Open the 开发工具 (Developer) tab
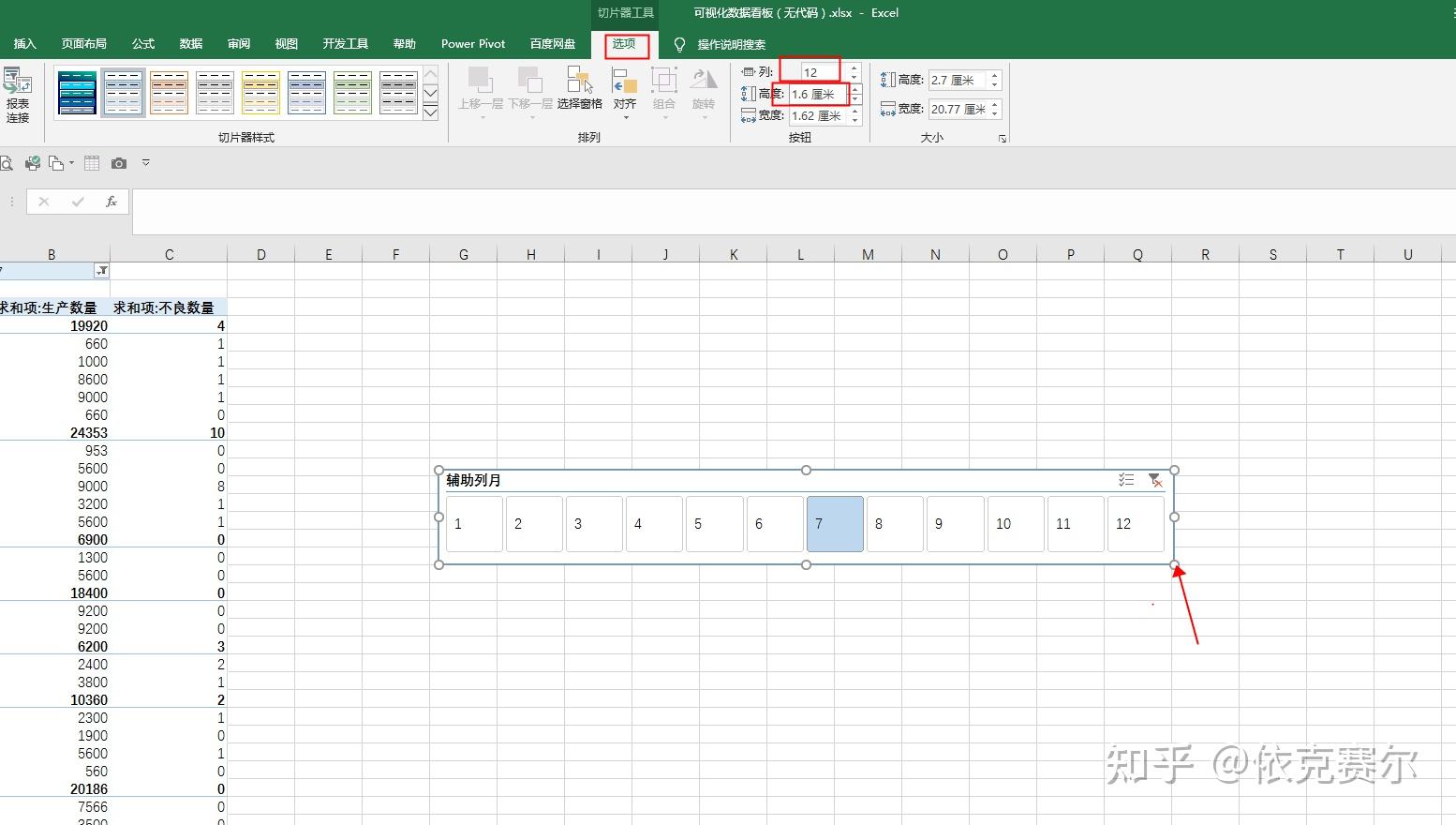 (346, 44)
